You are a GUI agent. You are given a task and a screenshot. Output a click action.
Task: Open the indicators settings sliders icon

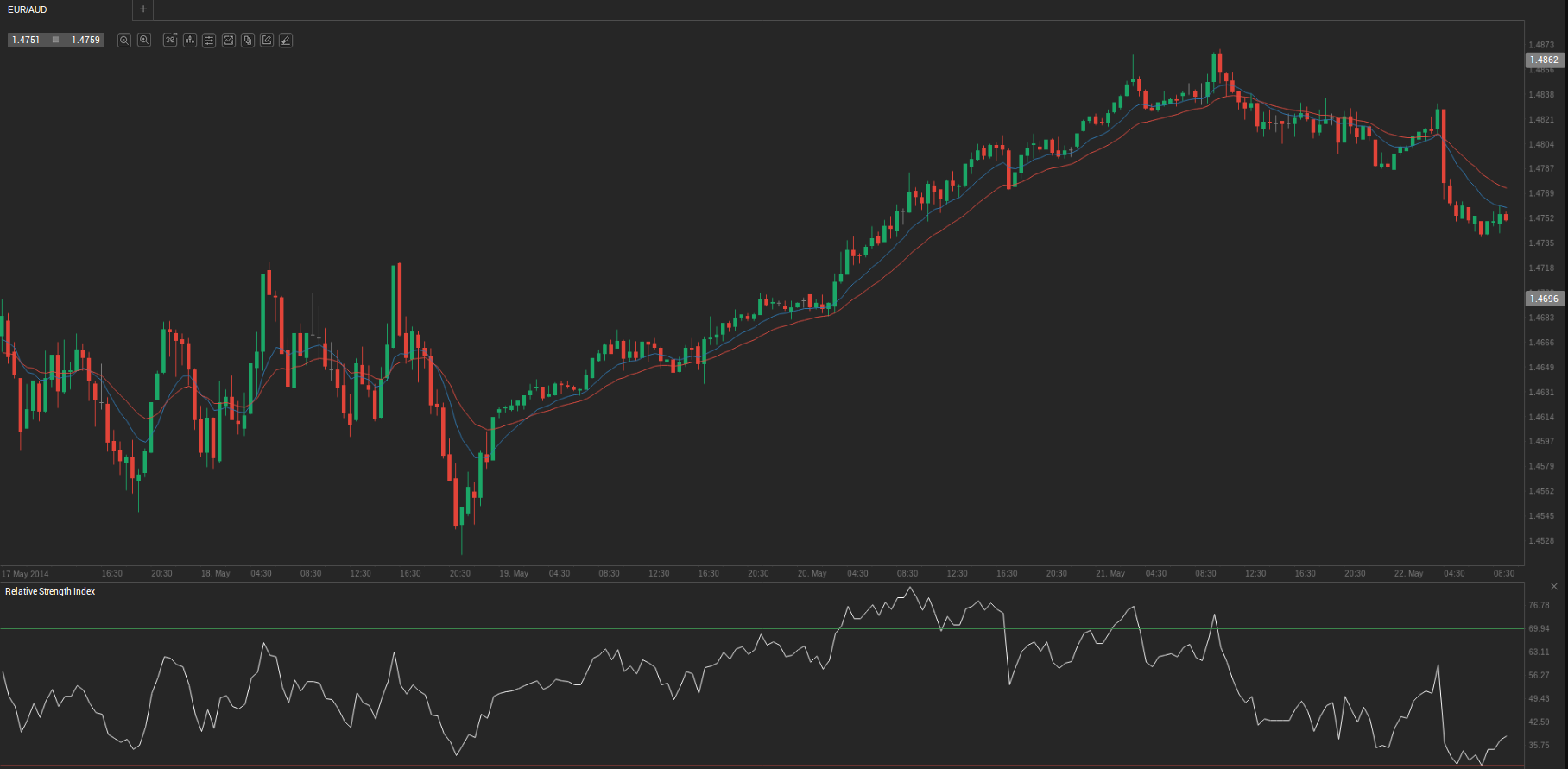coord(209,40)
